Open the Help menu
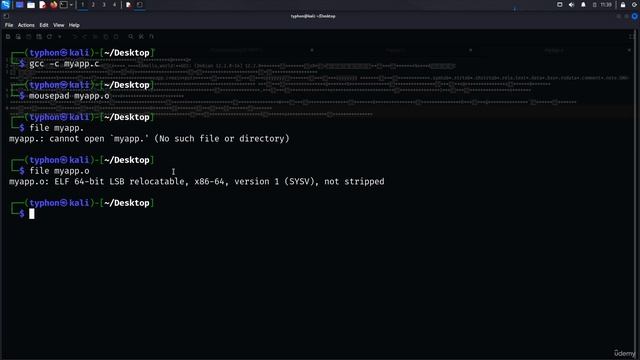 coord(74,25)
